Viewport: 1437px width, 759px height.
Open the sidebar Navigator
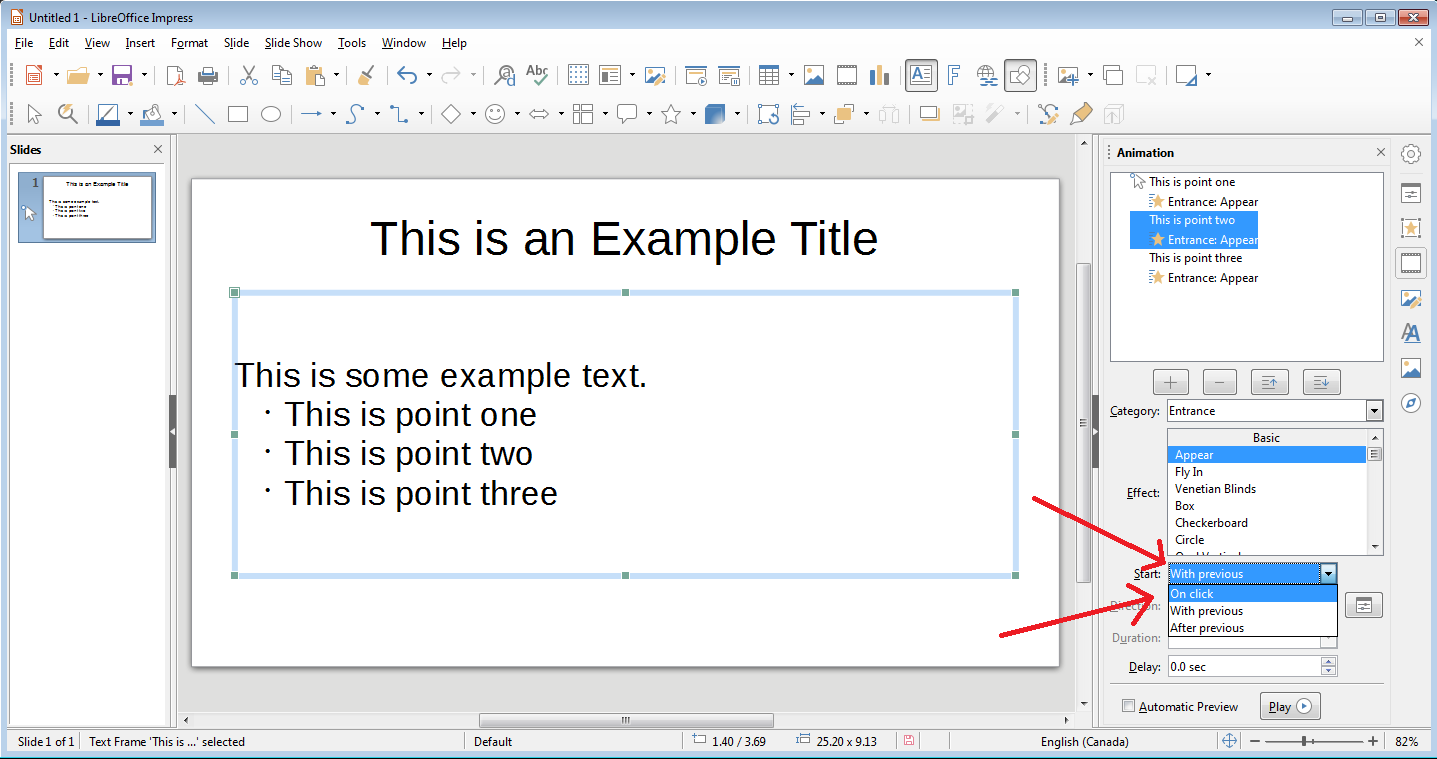coord(1411,403)
